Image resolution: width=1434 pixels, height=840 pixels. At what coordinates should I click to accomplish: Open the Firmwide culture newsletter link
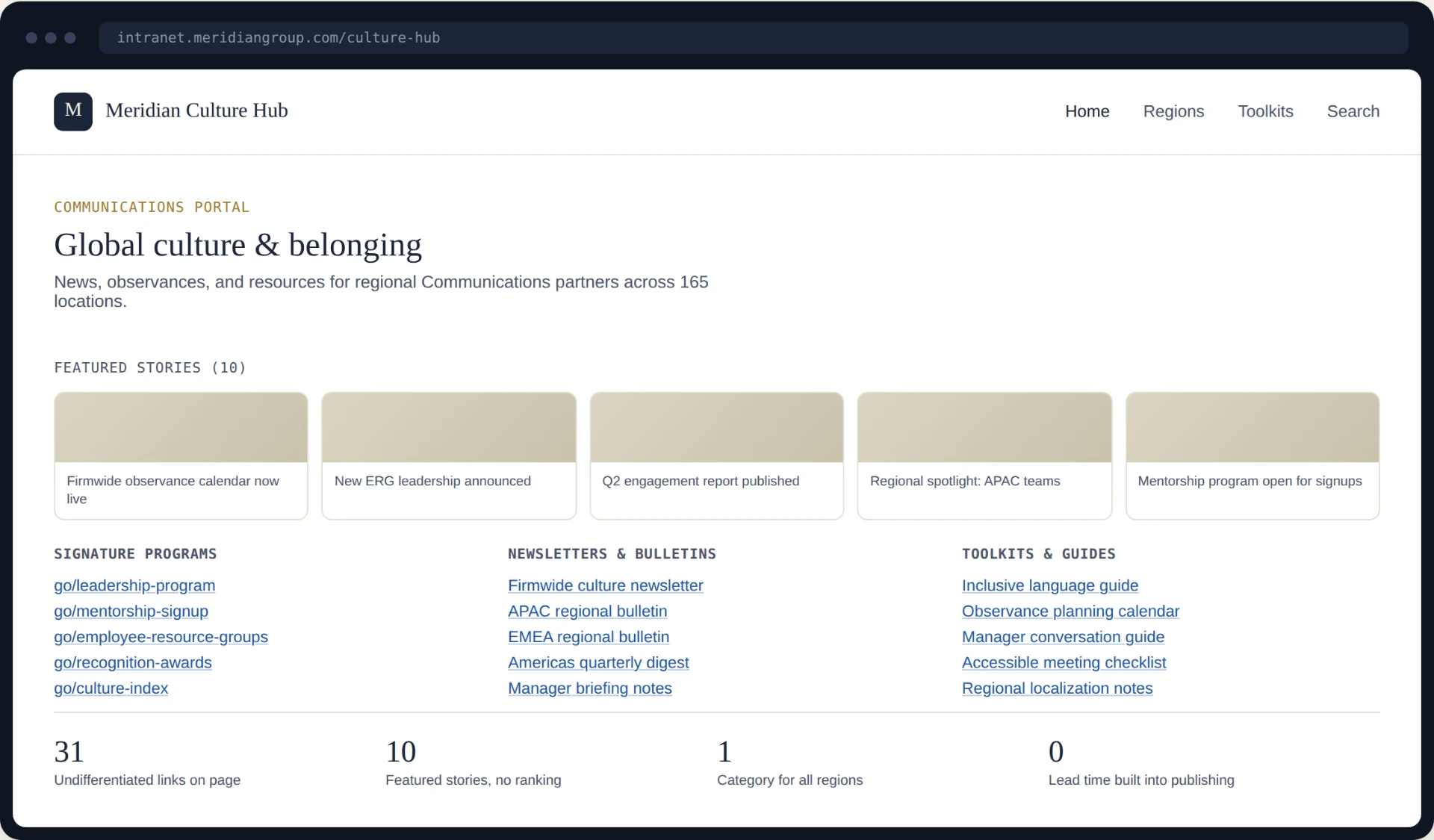point(605,585)
